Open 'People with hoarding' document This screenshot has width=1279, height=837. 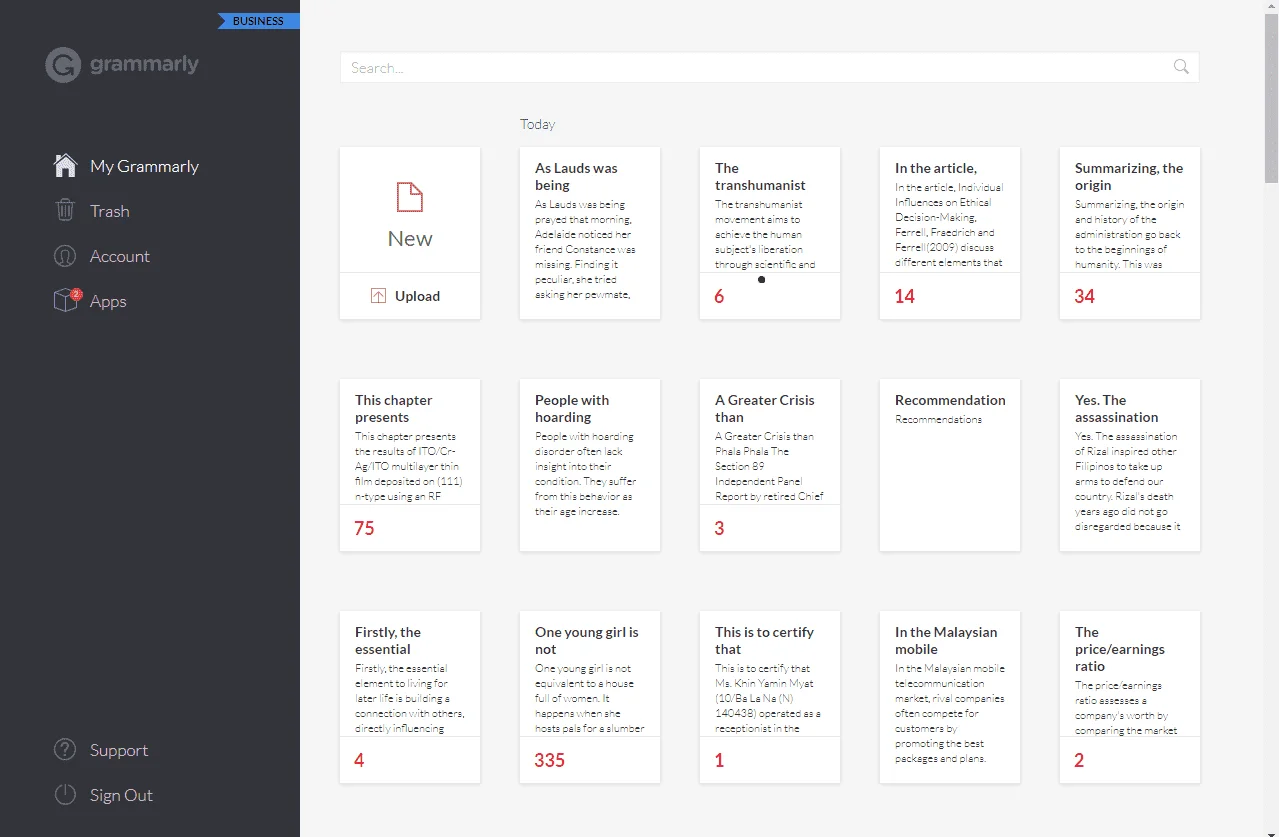tap(590, 465)
